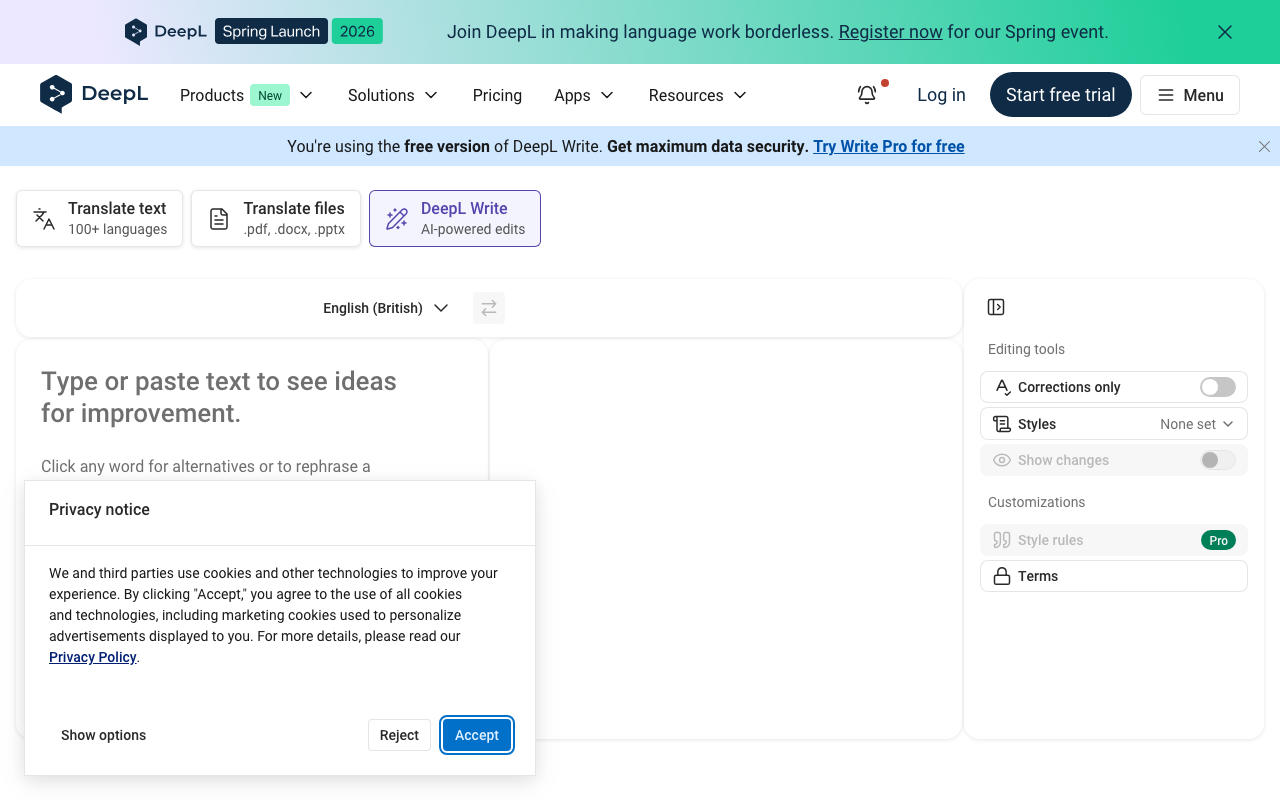Accept the privacy notice cookies
The image size is (1280, 800).
tap(476, 734)
